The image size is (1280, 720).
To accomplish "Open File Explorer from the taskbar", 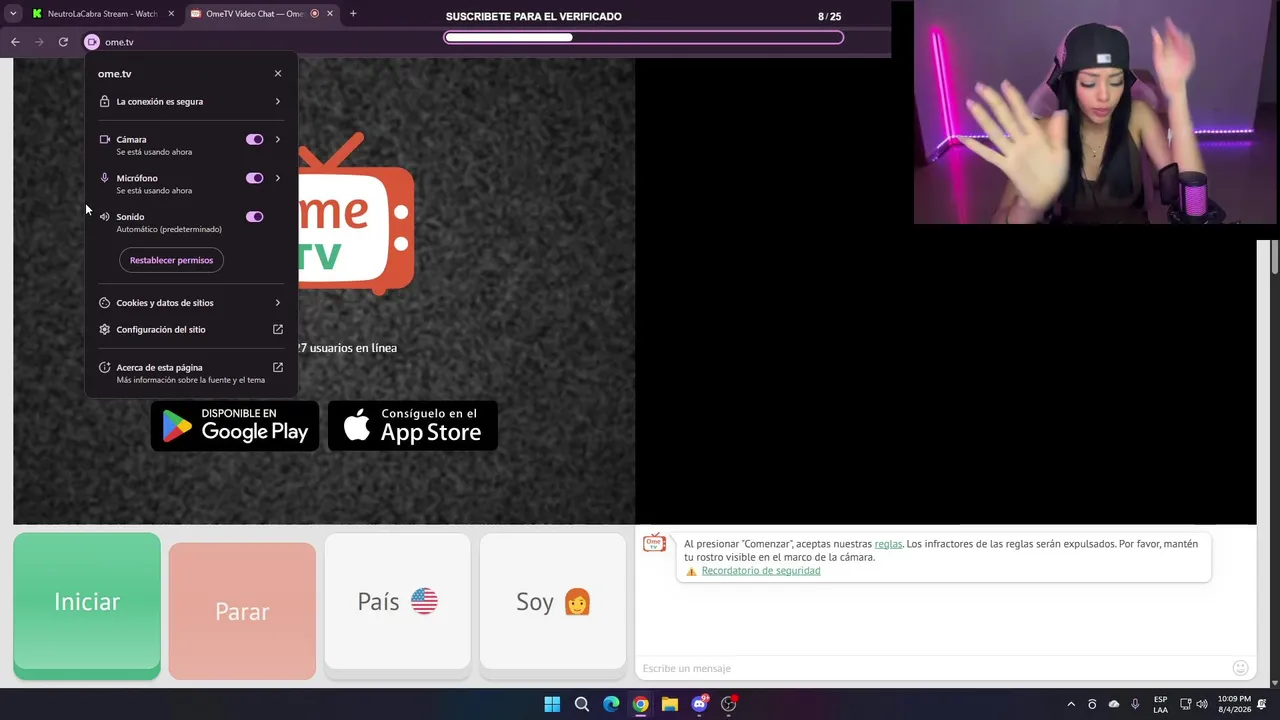I will pyautogui.click(x=670, y=704).
